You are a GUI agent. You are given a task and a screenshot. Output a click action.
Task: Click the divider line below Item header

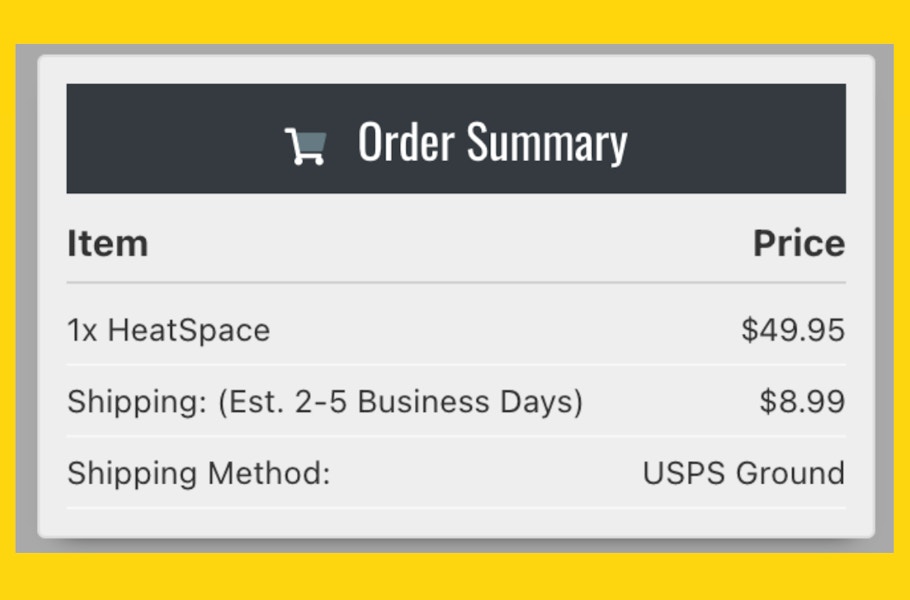(x=456, y=283)
